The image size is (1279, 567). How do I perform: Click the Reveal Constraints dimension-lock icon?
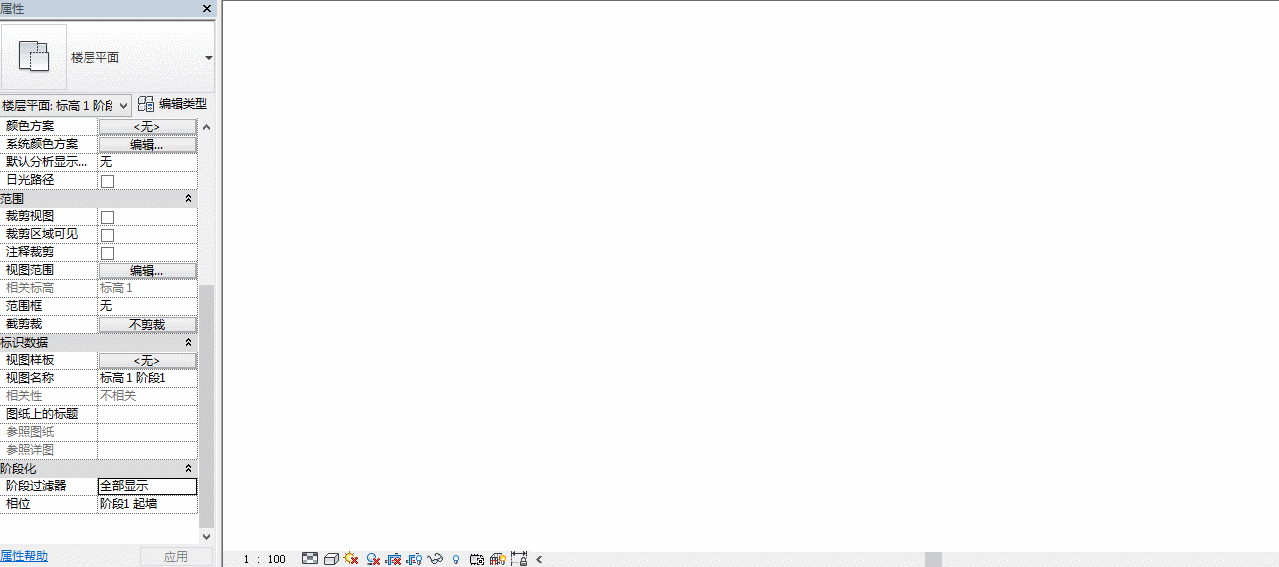click(519, 558)
